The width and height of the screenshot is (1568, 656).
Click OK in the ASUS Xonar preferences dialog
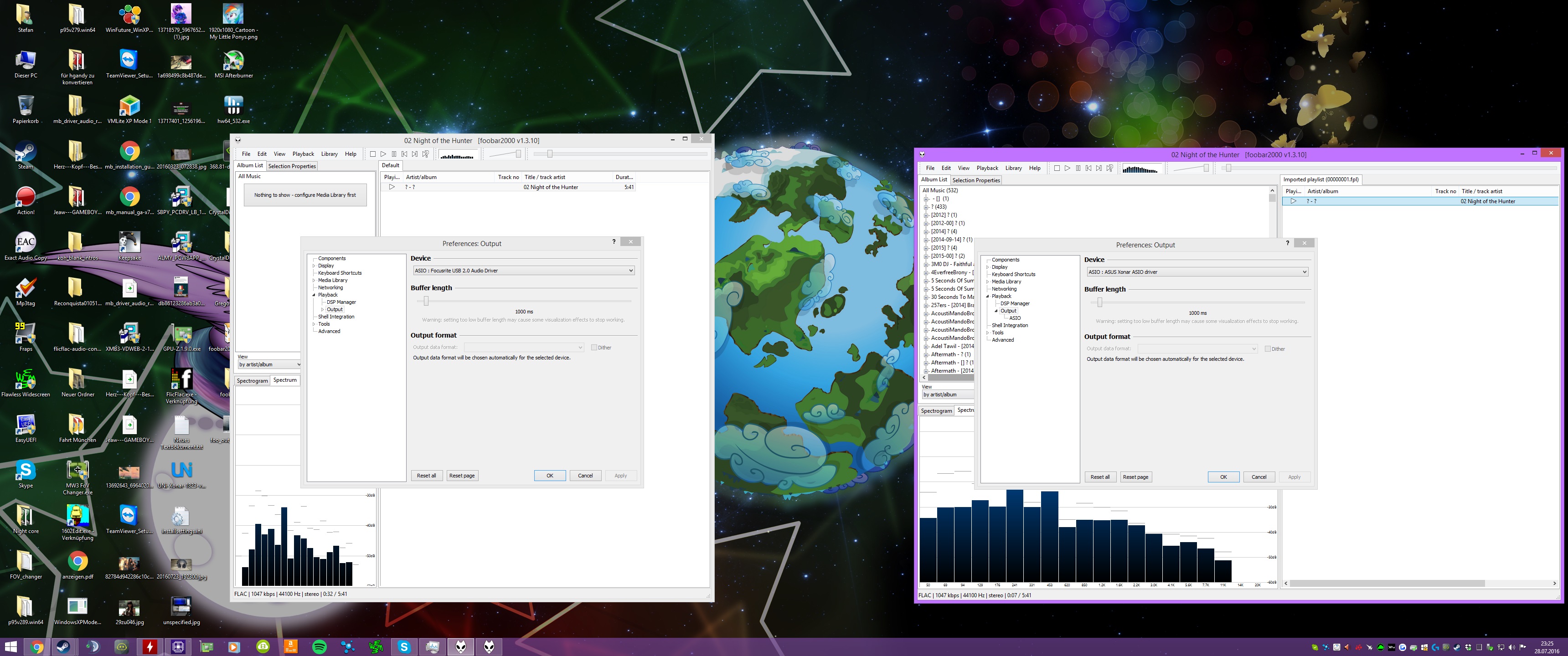(1223, 477)
